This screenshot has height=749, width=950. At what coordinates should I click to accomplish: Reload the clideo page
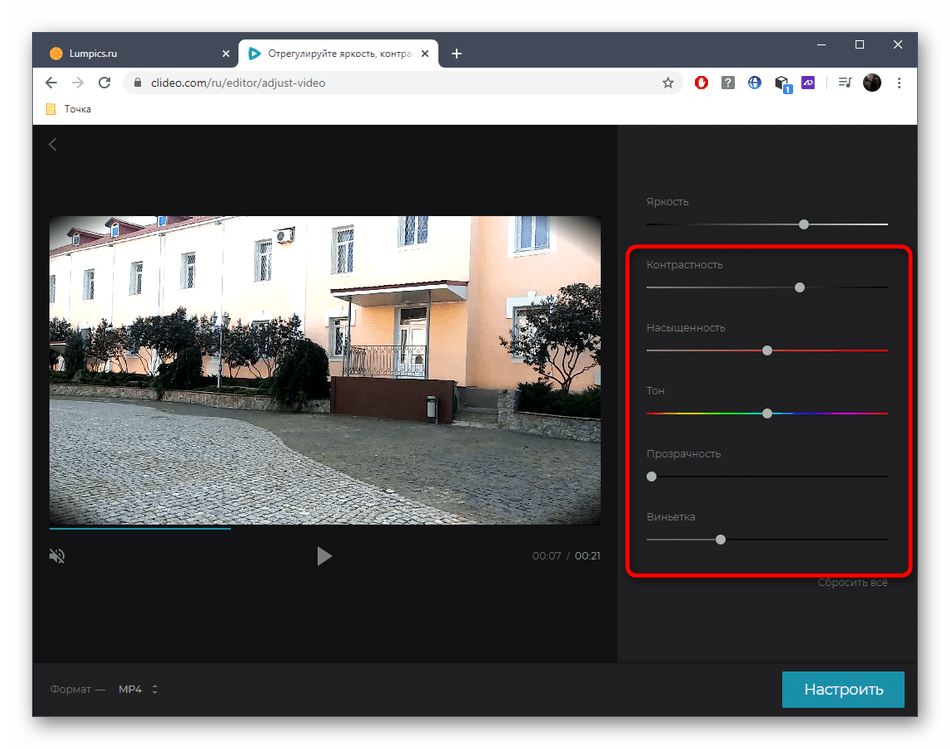pyautogui.click(x=104, y=82)
